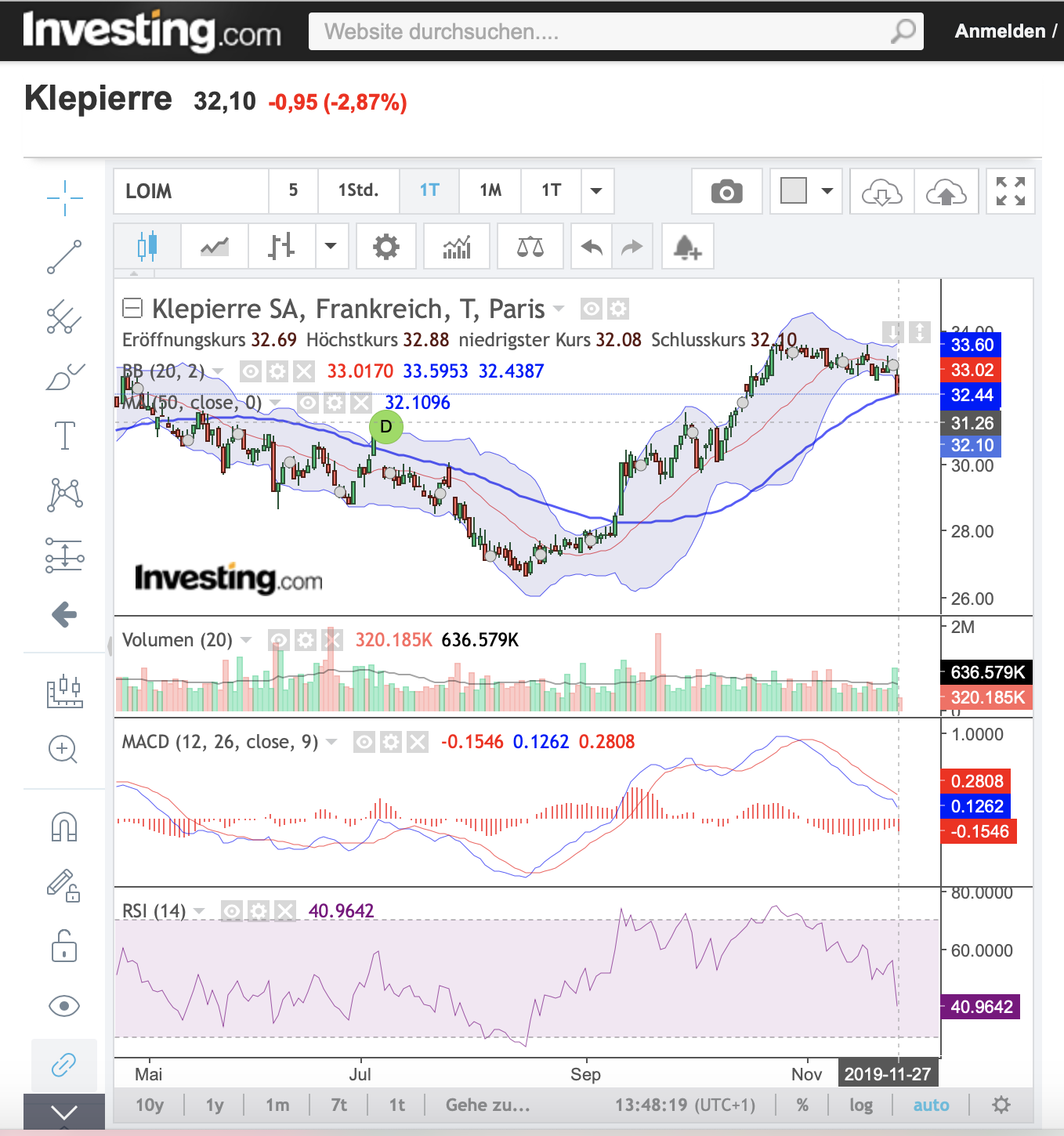Screen dimensions: 1064x1136
Task: Select the 5 minute interval
Action: [x=293, y=191]
